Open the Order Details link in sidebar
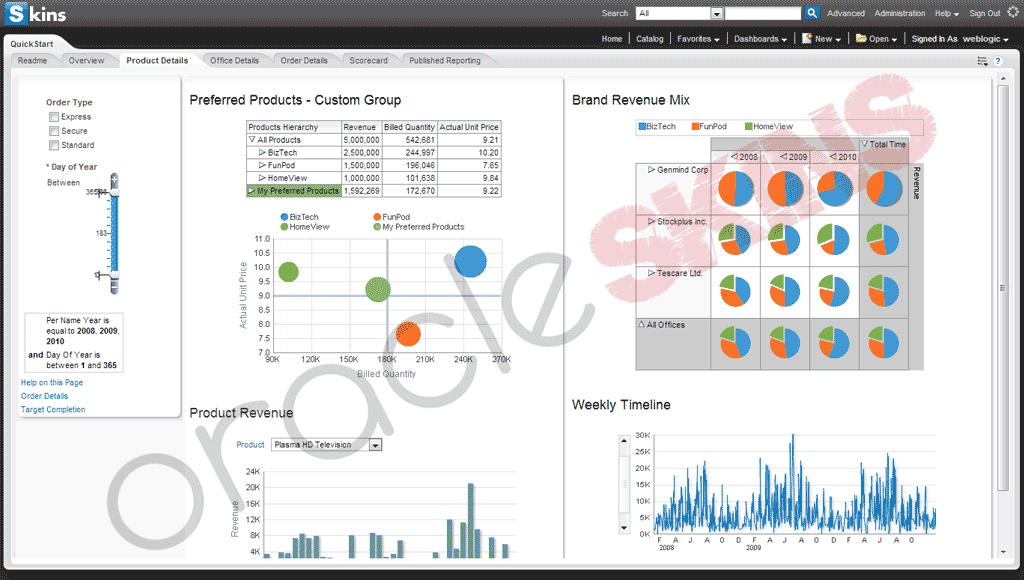The width and height of the screenshot is (1024, 580). coord(44,396)
